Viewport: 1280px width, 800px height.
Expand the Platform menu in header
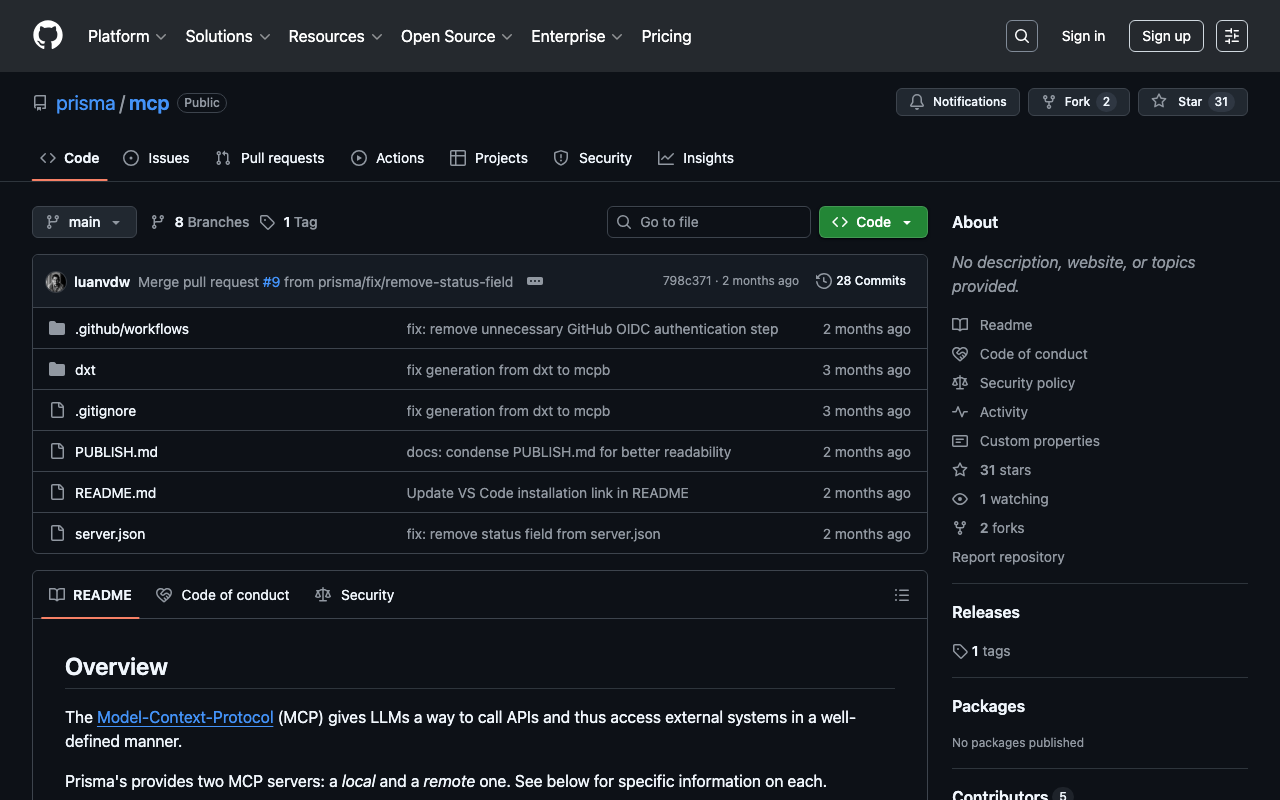[128, 36]
